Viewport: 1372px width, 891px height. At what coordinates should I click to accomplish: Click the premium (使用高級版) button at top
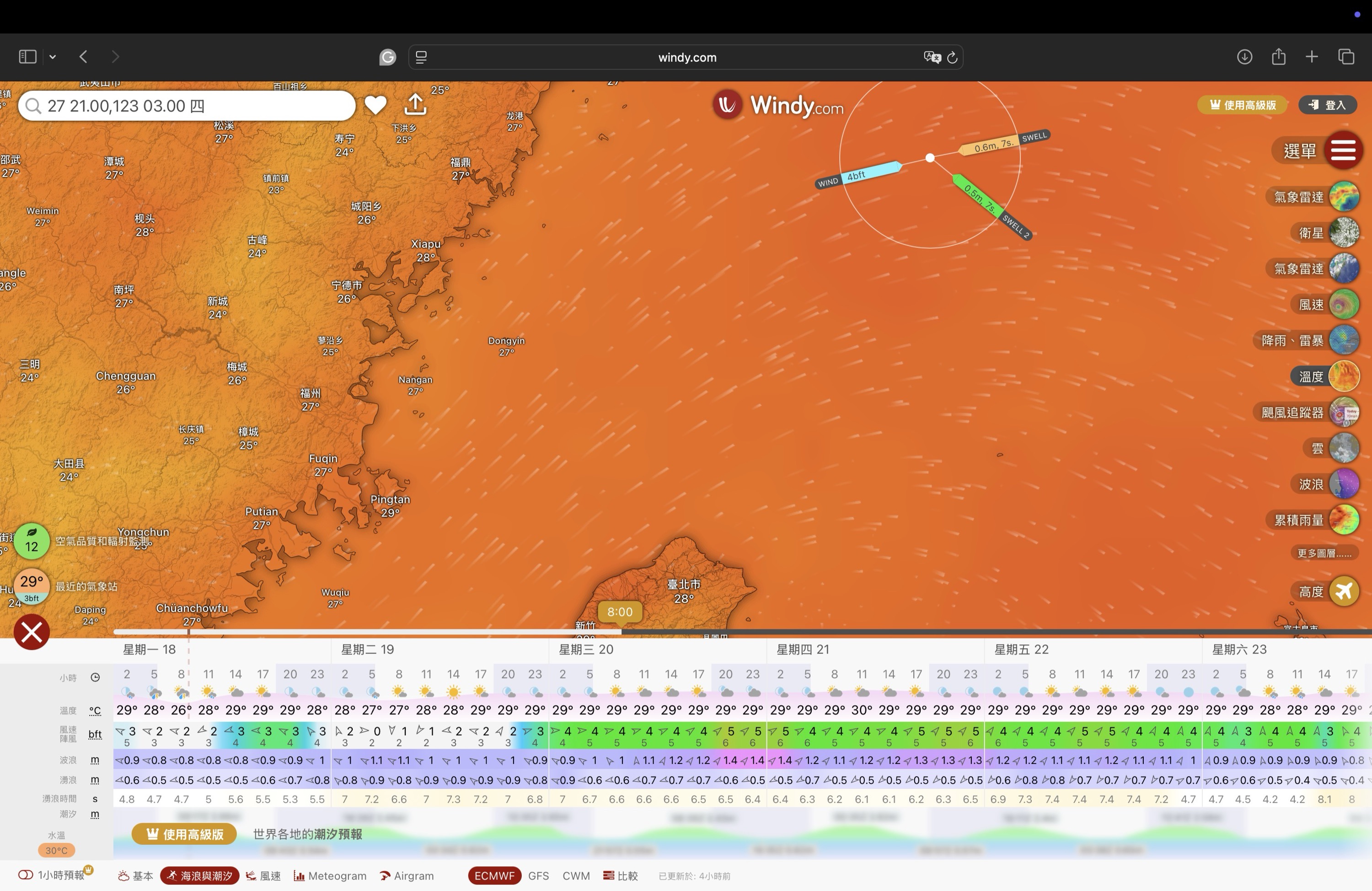click(x=1242, y=105)
